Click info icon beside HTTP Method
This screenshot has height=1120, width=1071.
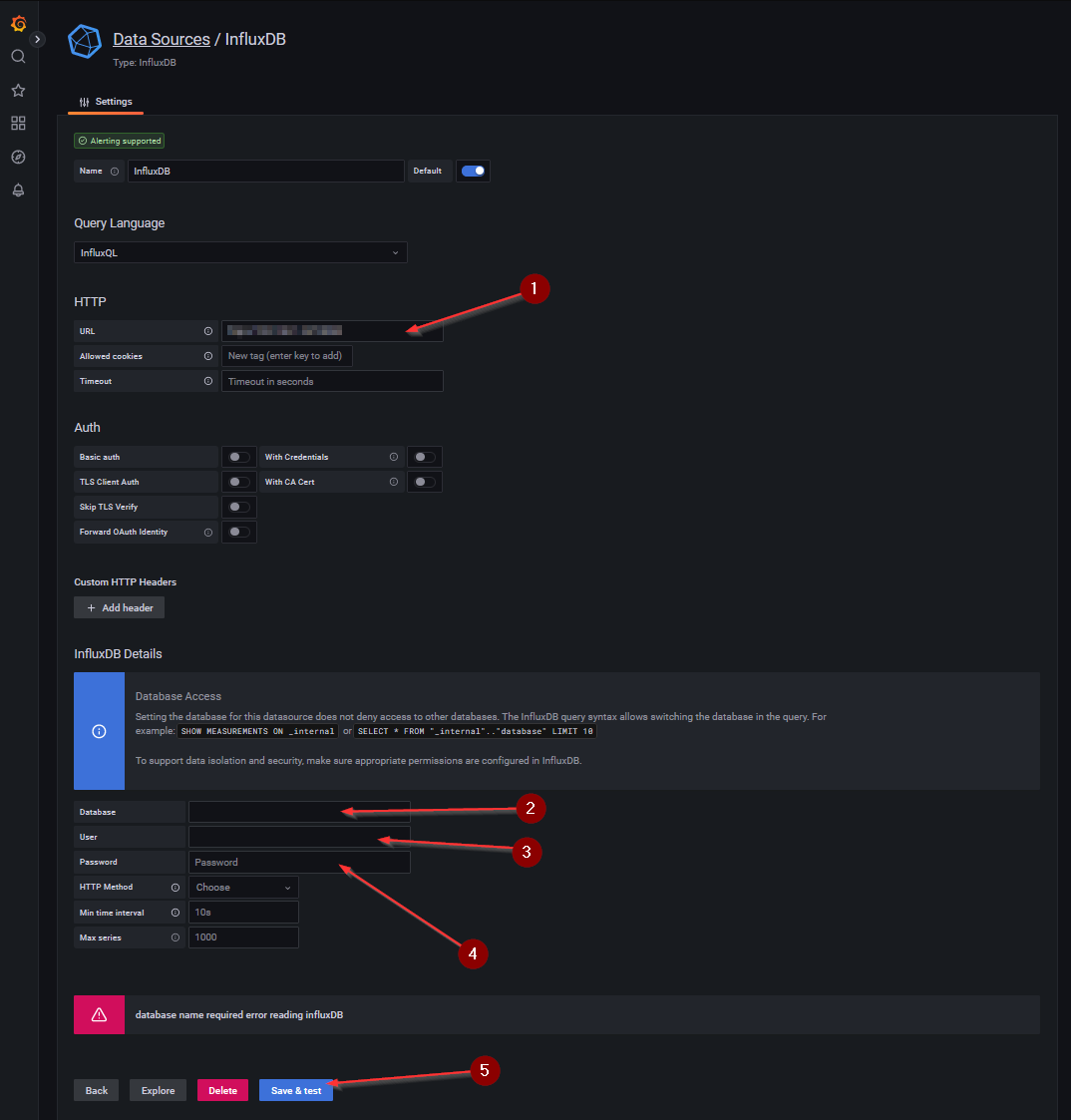(x=176, y=887)
